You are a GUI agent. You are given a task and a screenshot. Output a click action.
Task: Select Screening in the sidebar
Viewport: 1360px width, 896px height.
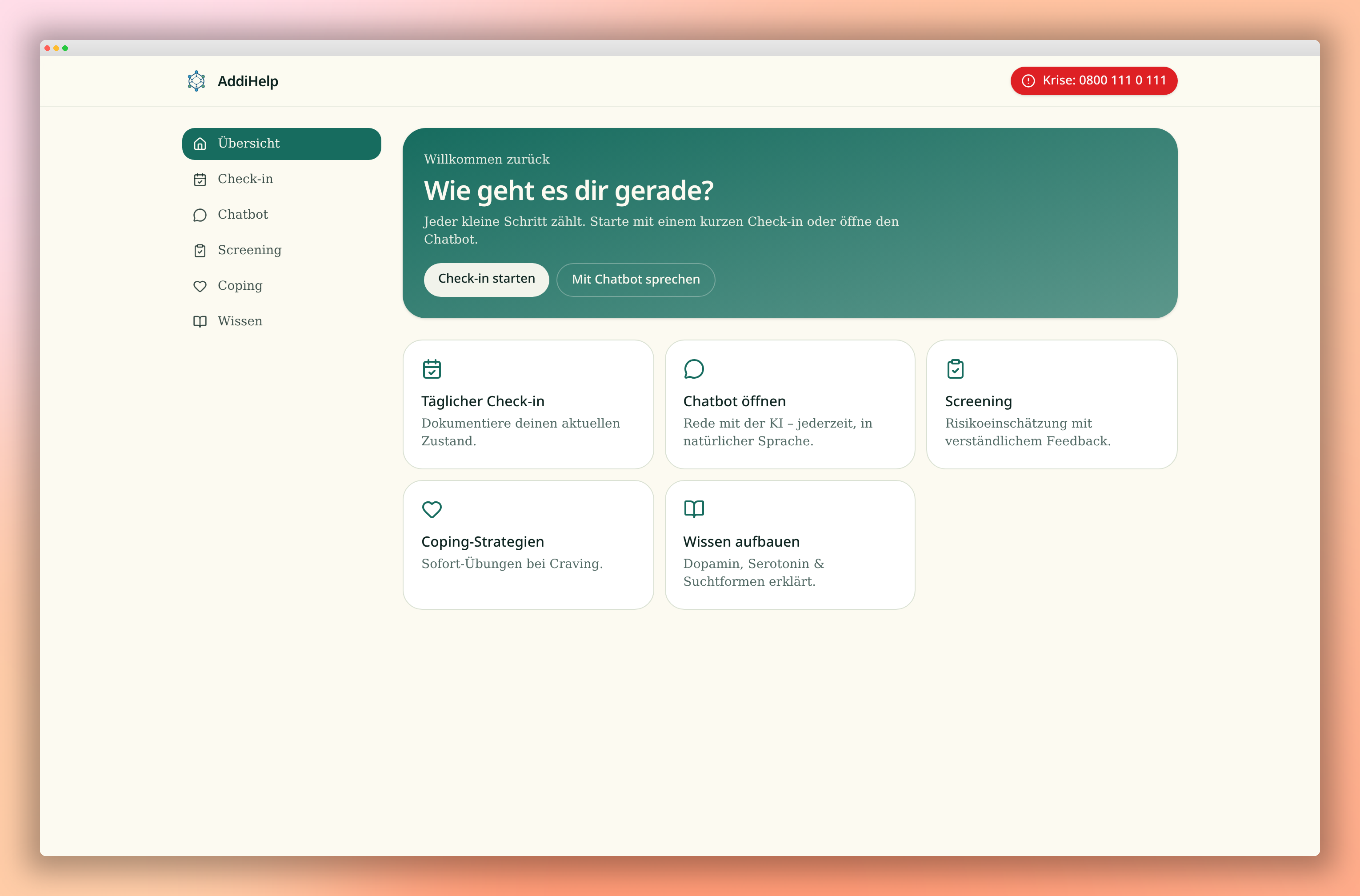click(281, 250)
